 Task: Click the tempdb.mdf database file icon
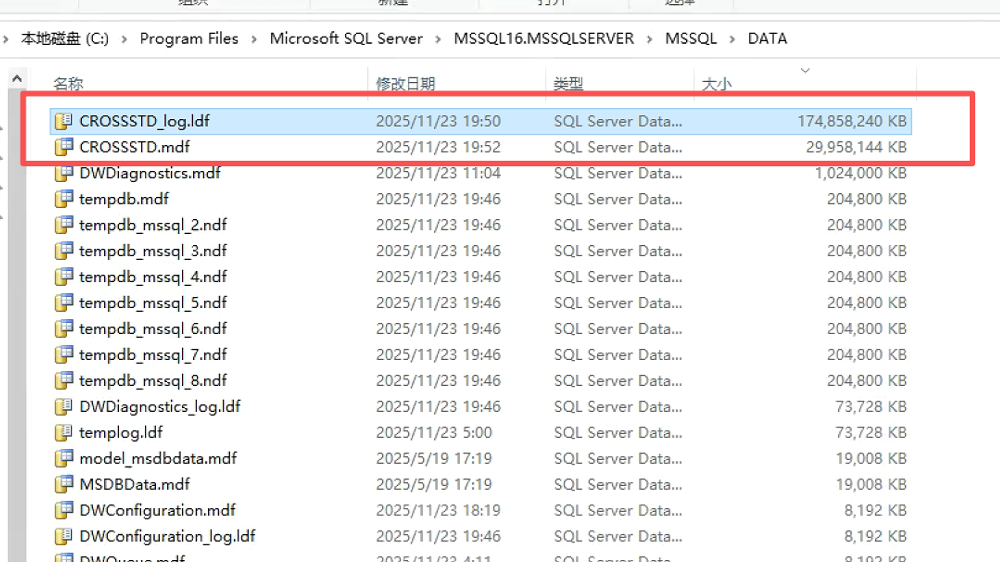tap(64, 199)
